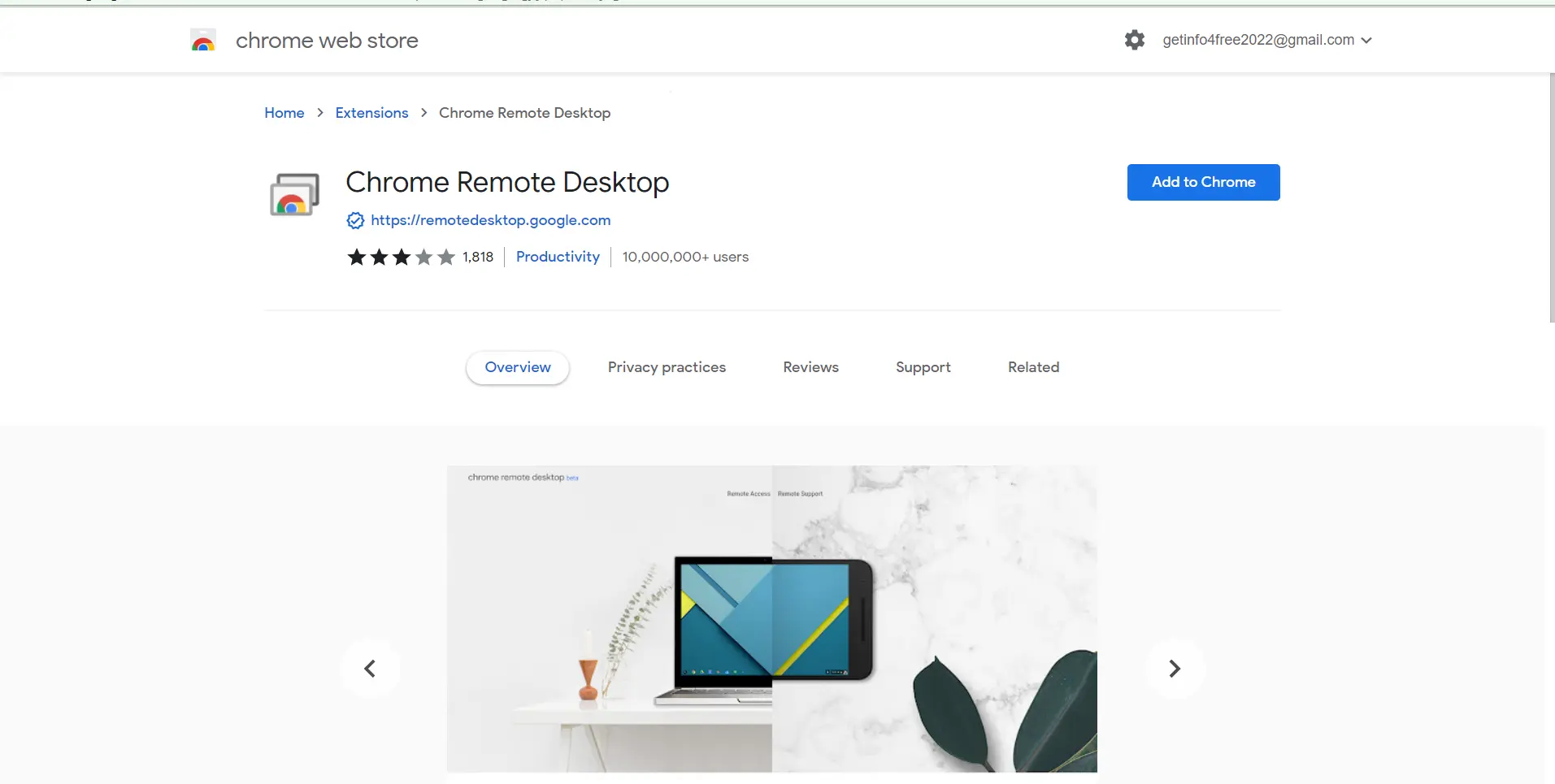1555x784 pixels.
Task: Show the previous screenshot with left arrow
Action: (x=370, y=669)
